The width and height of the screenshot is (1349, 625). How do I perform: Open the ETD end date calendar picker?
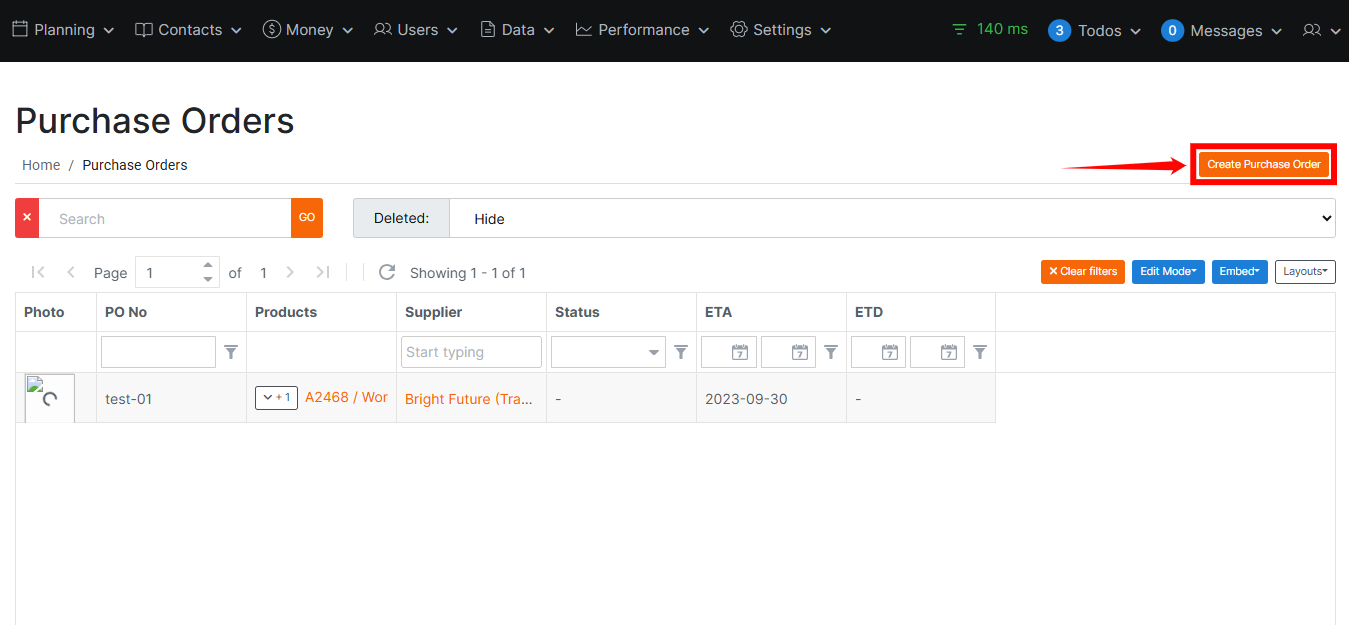(937, 351)
